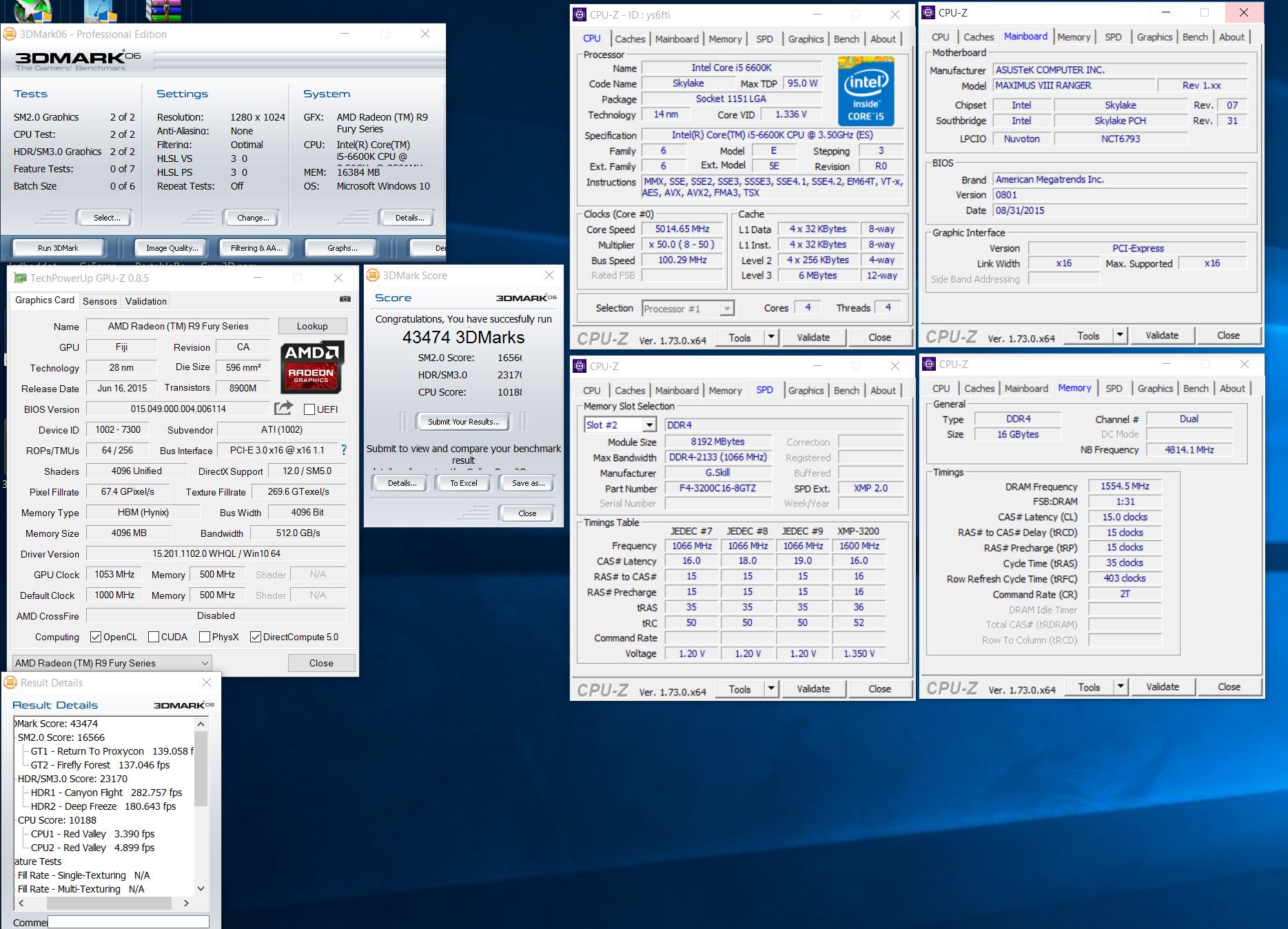Click scroll down arrow in Result Details list
This screenshot has height=929, width=1288.
click(x=201, y=889)
